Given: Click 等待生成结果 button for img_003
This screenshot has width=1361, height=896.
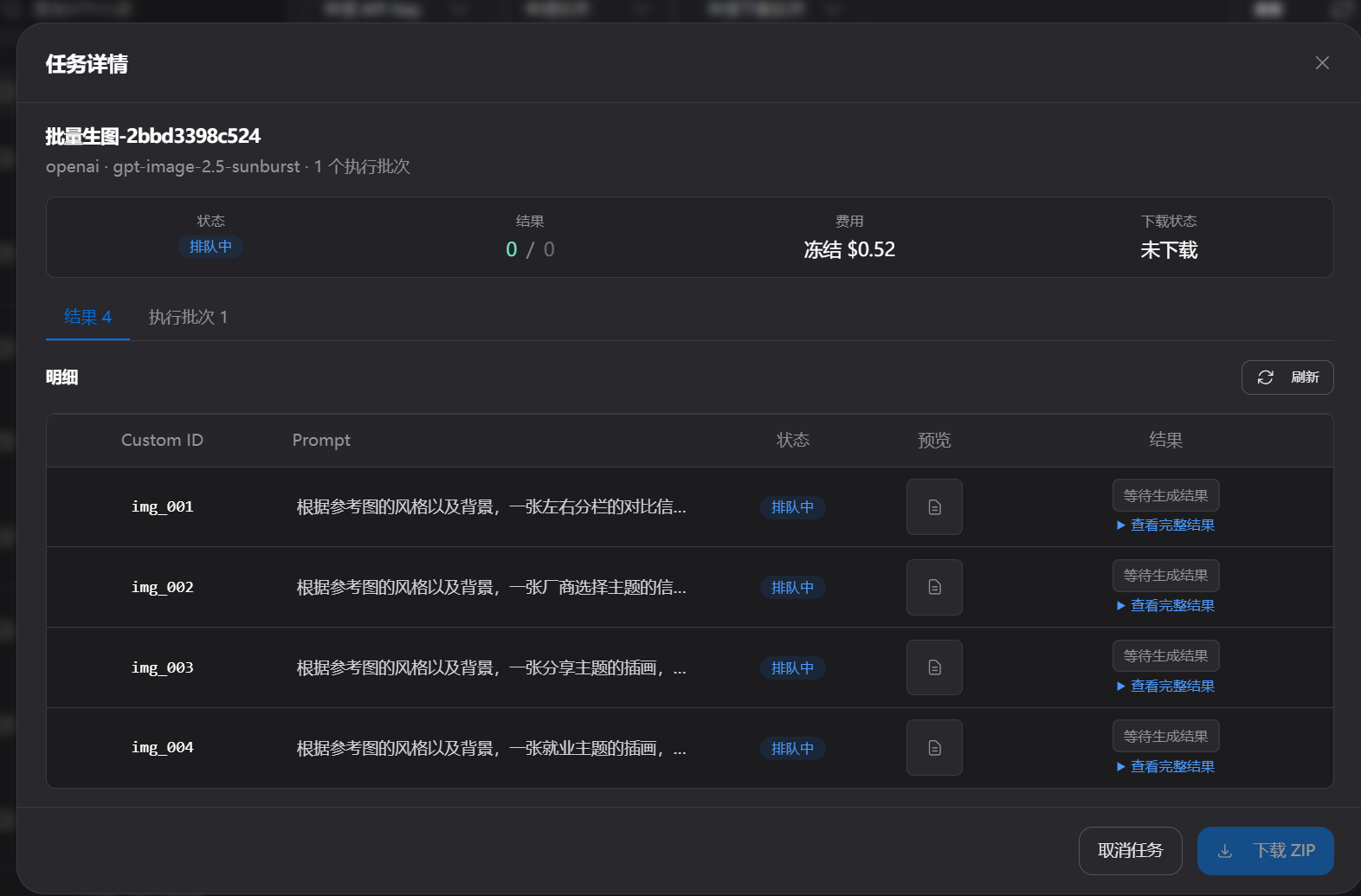Looking at the screenshot, I should (1166, 655).
